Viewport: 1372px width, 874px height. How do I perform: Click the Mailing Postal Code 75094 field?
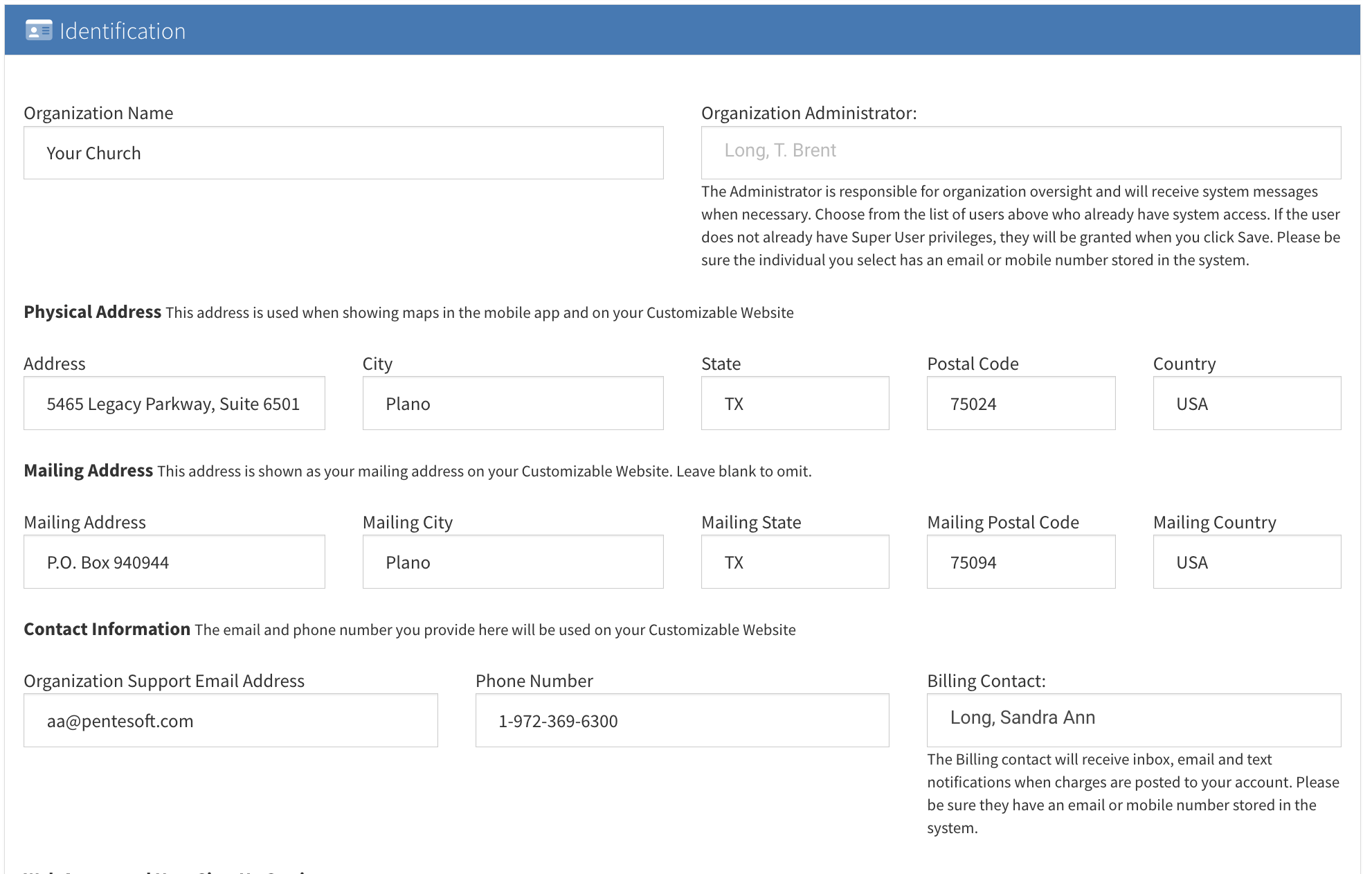(1020, 562)
